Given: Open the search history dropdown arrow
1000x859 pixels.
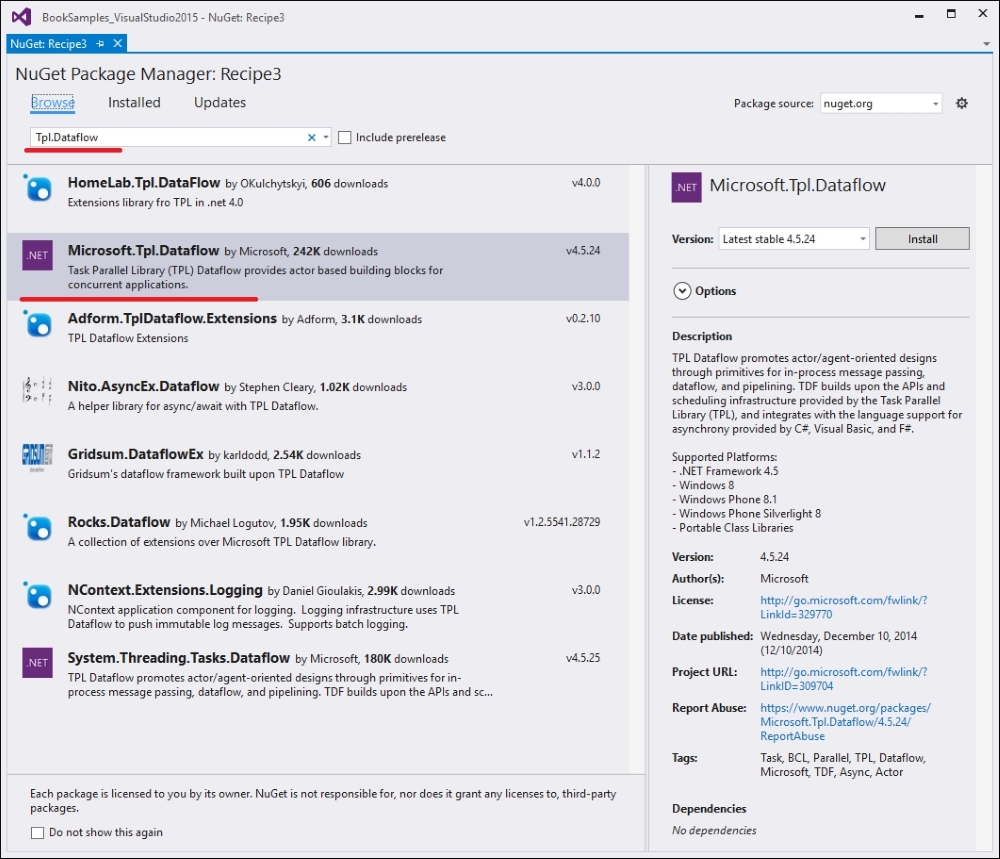Looking at the screenshot, I should [x=325, y=137].
